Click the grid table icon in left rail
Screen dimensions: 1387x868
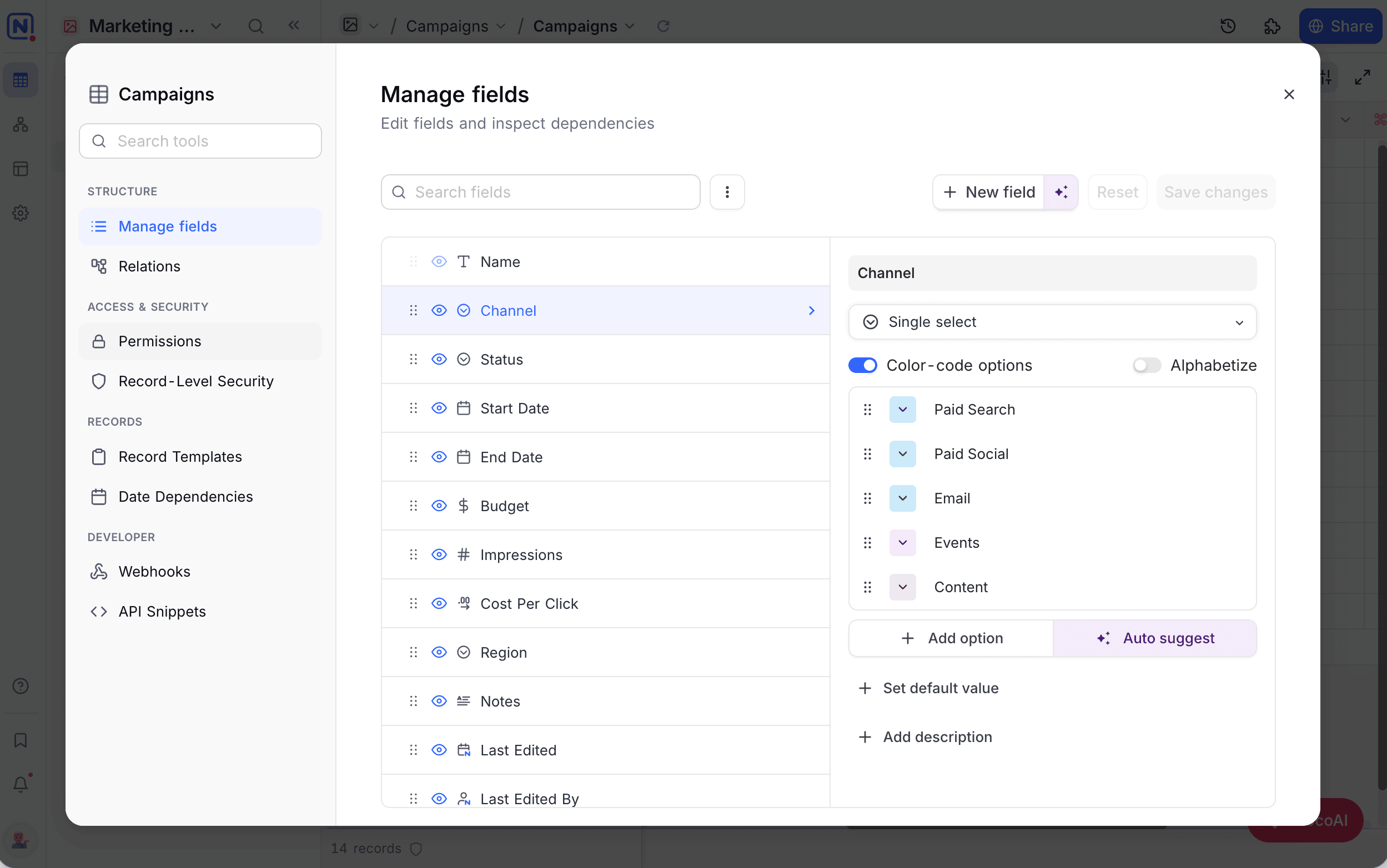pyautogui.click(x=21, y=80)
